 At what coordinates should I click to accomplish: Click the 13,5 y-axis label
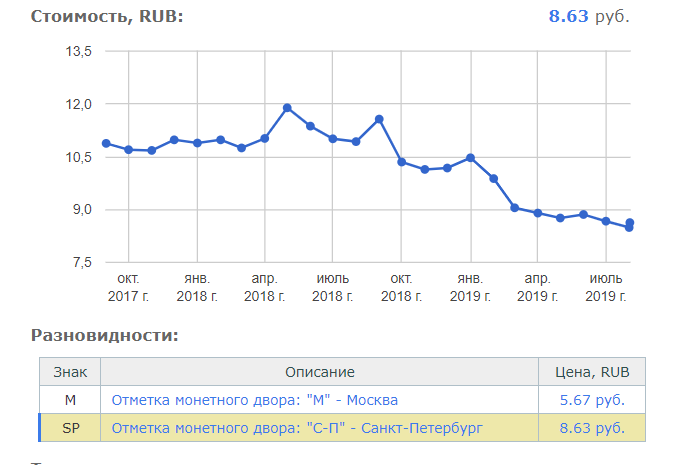point(78,52)
